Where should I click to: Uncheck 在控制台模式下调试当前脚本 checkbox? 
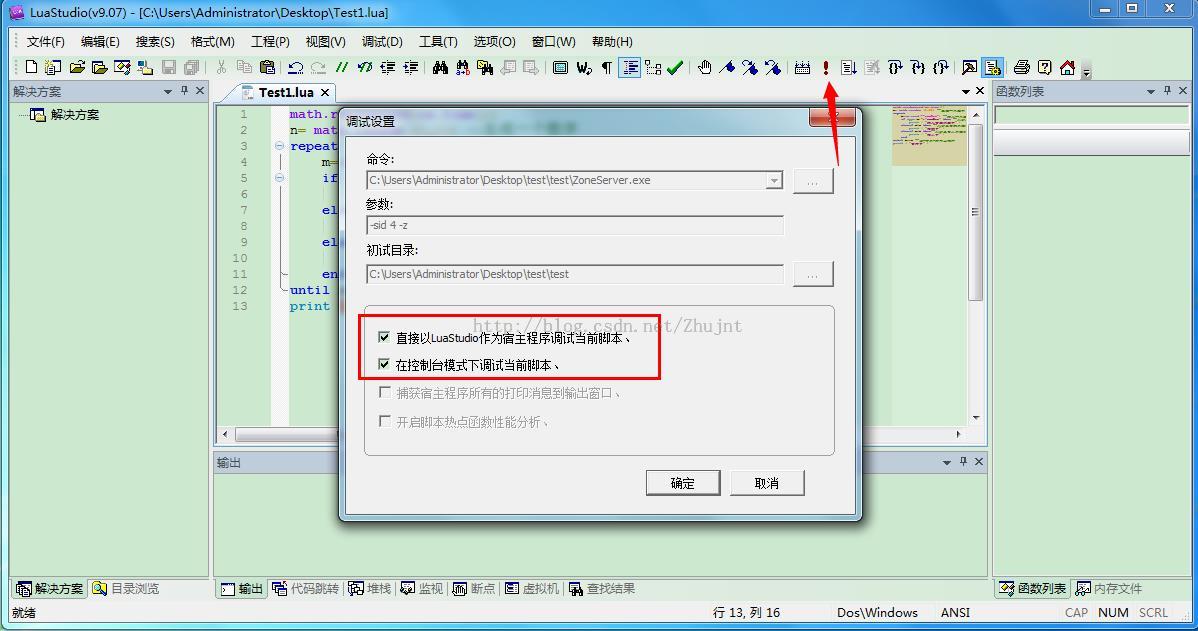tap(384, 364)
